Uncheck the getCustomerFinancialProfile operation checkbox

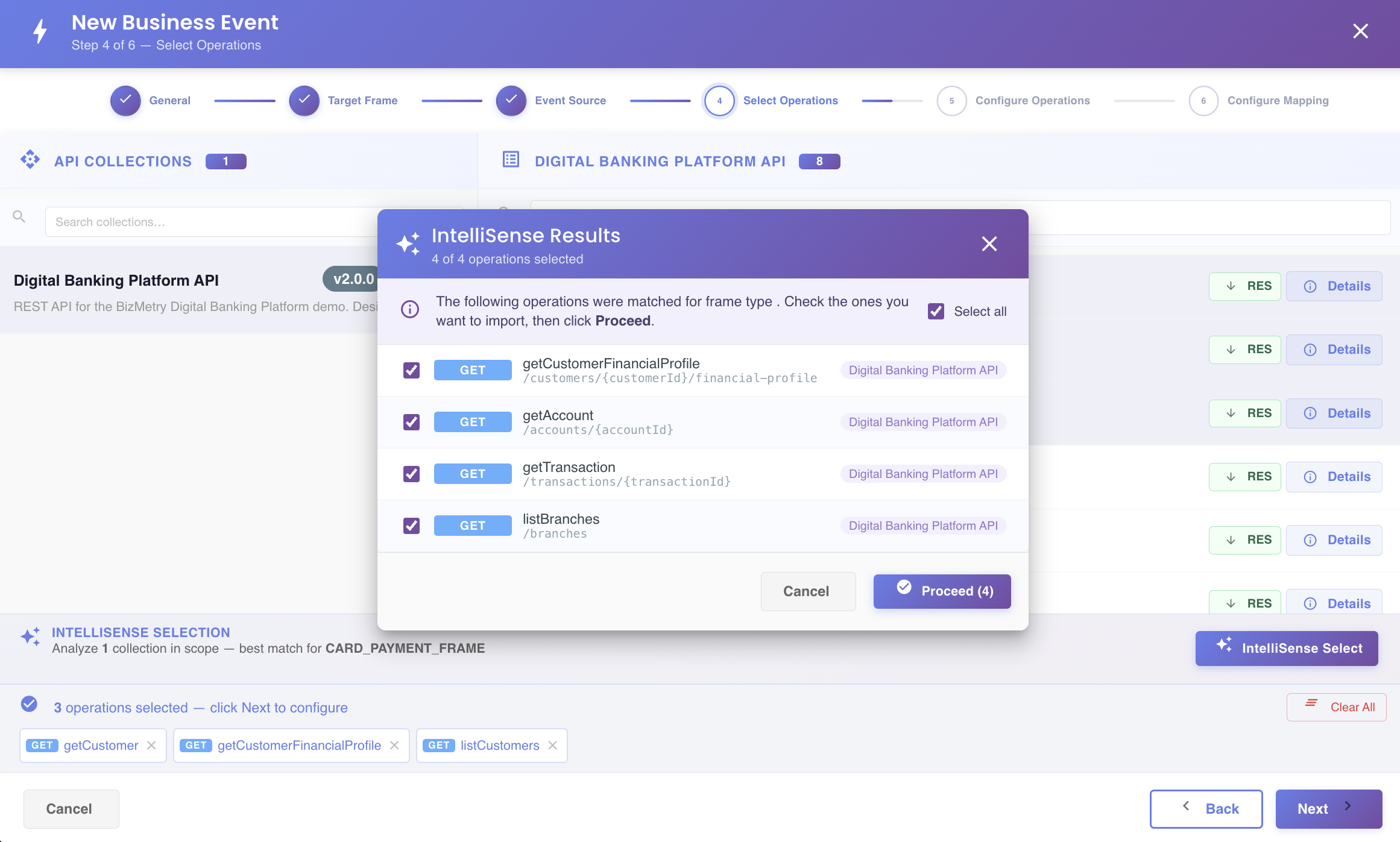[x=412, y=370]
